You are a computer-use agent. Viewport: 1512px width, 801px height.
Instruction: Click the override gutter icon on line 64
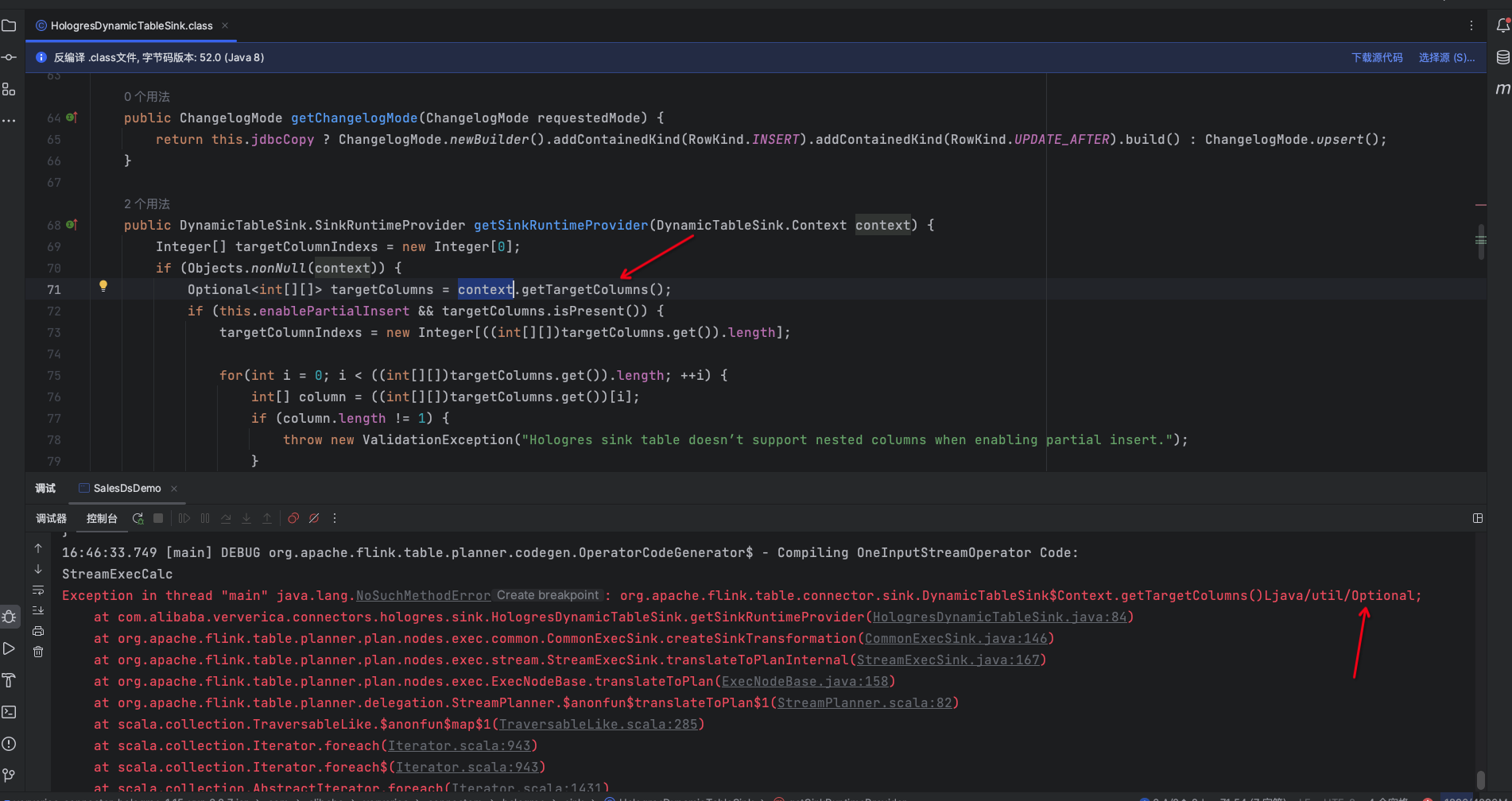click(x=72, y=117)
